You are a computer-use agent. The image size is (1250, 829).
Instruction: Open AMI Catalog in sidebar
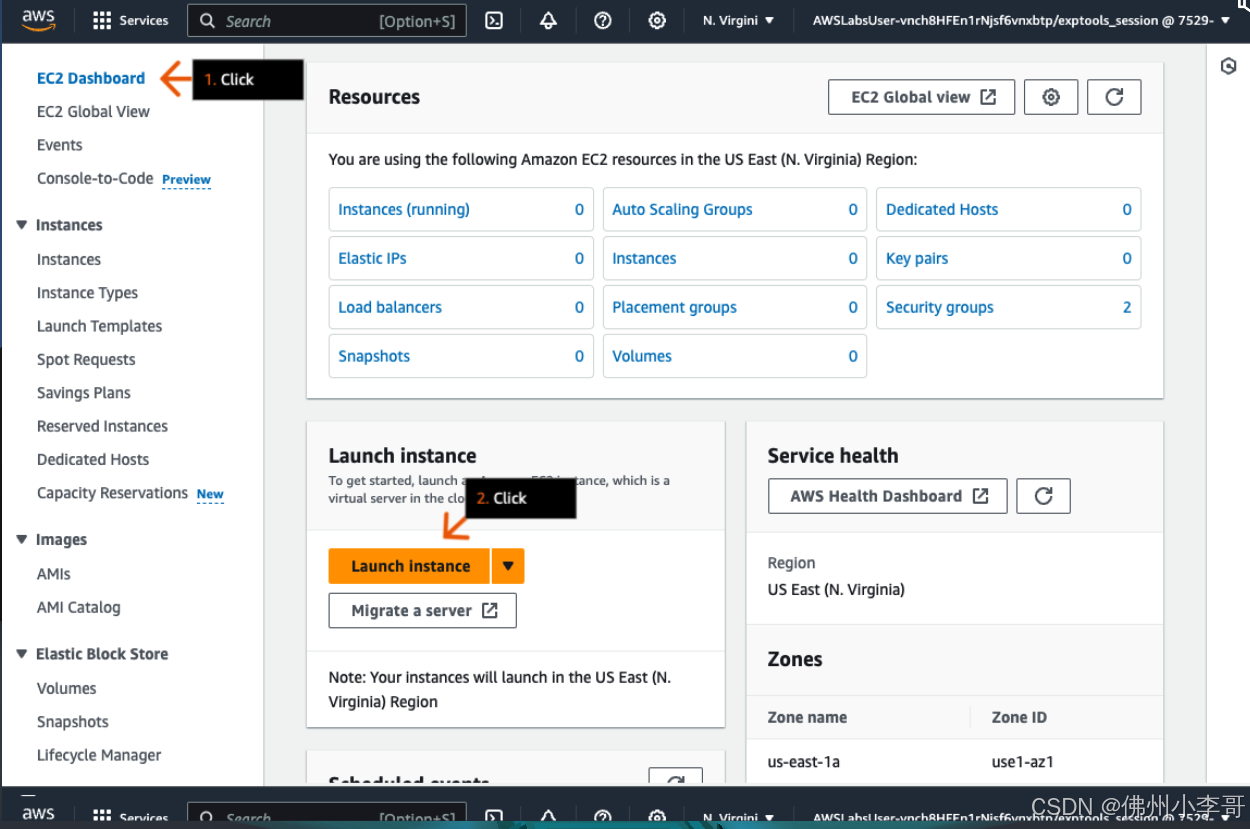[78, 607]
